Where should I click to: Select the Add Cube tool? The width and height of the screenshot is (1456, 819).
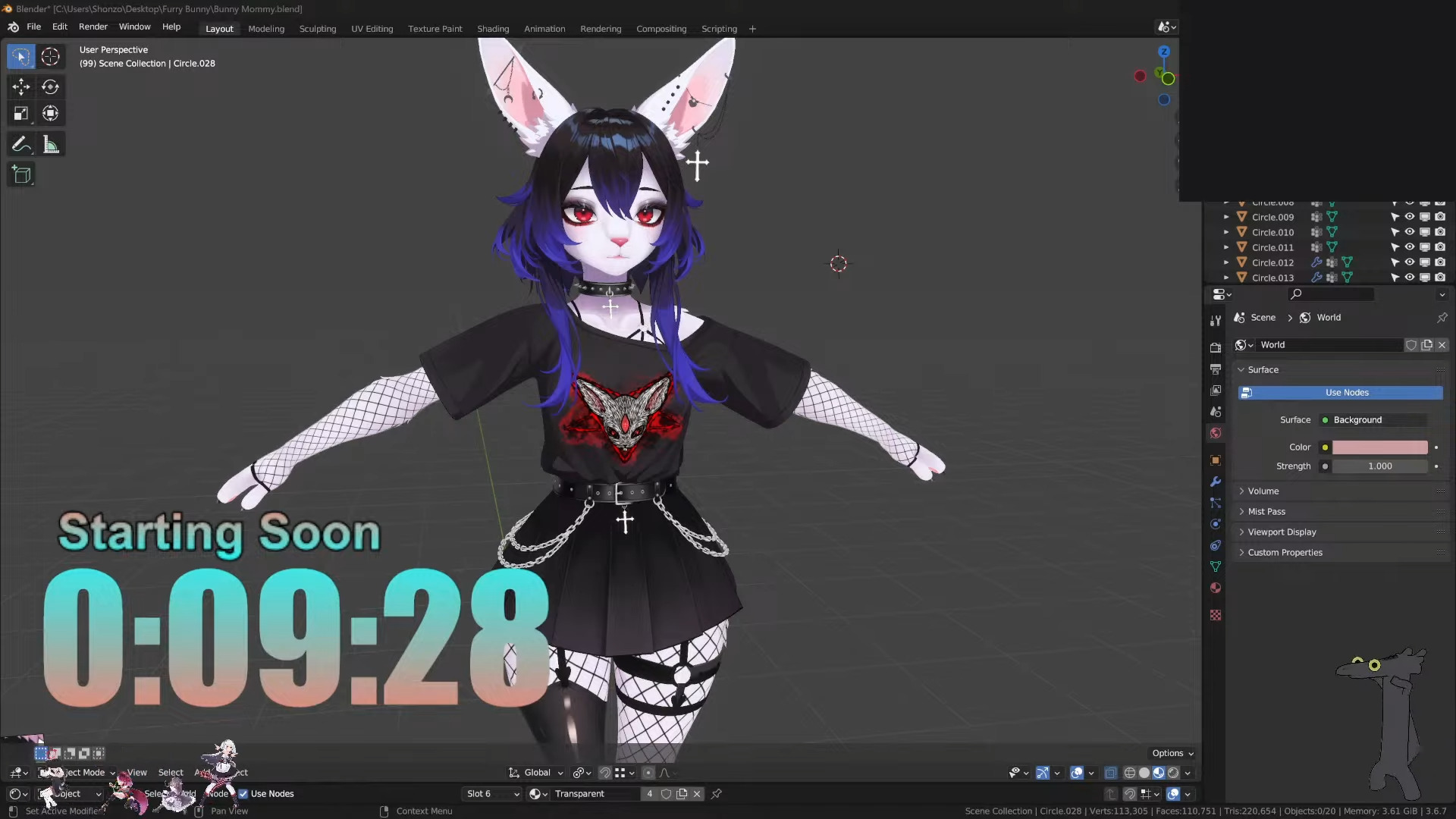pos(20,174)
